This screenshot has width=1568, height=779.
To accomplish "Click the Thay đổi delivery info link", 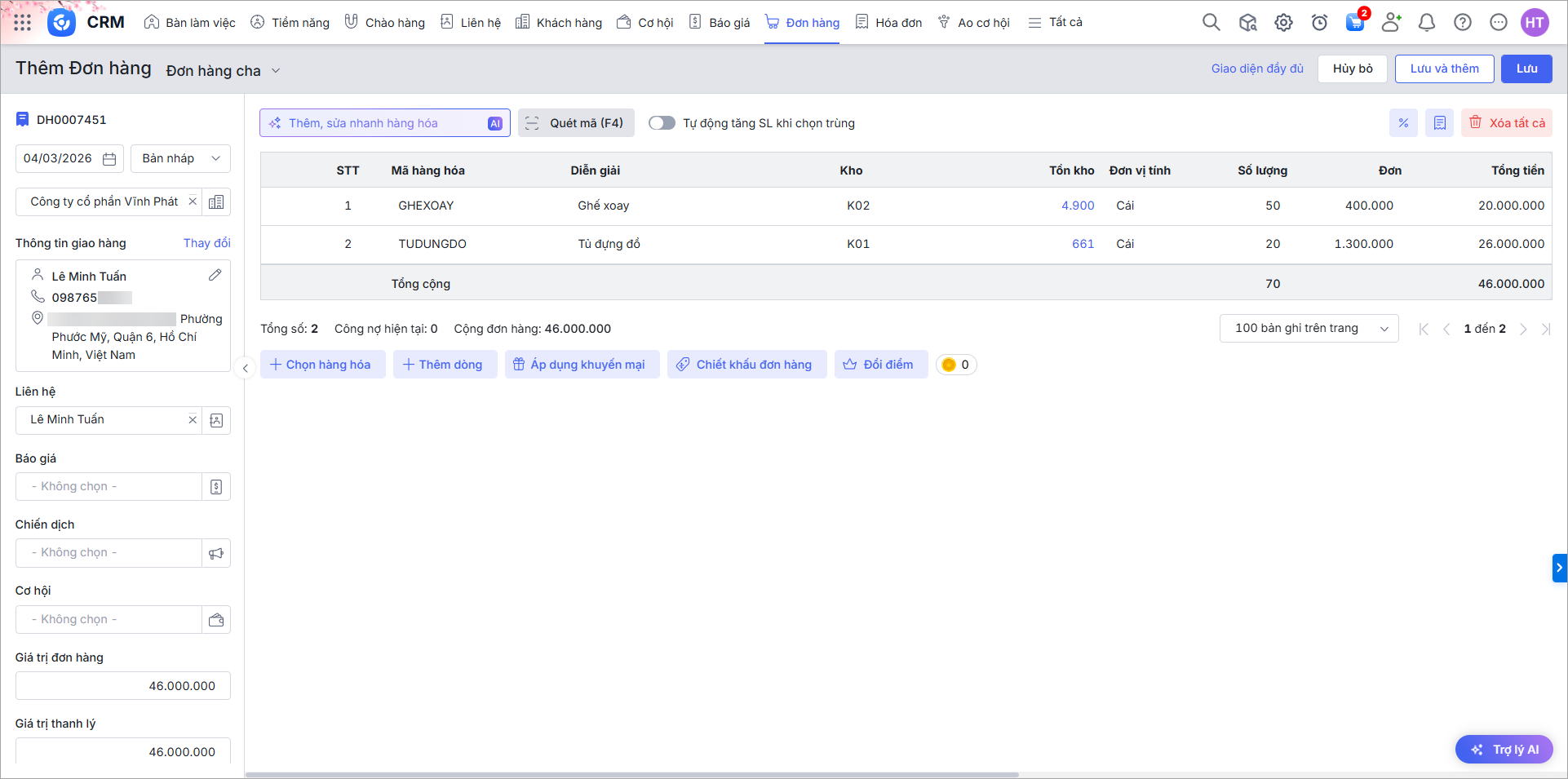I will 206,243.
